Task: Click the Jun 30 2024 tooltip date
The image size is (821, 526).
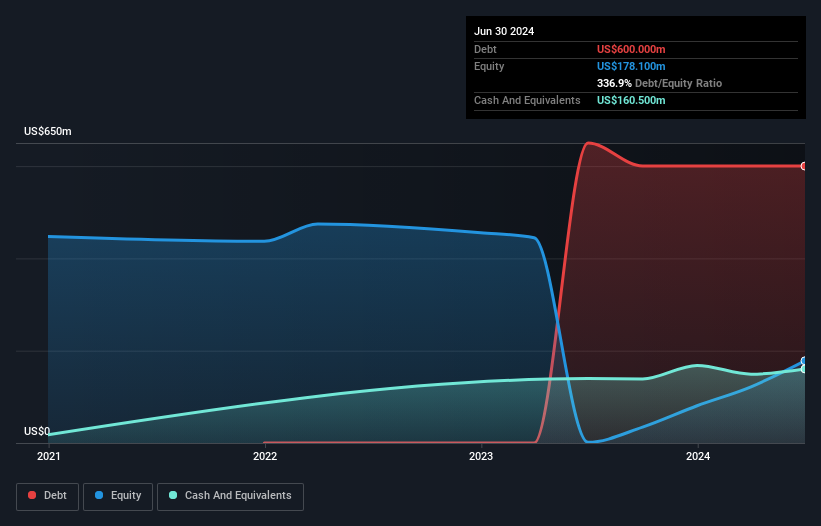Action: pos(504,31)
